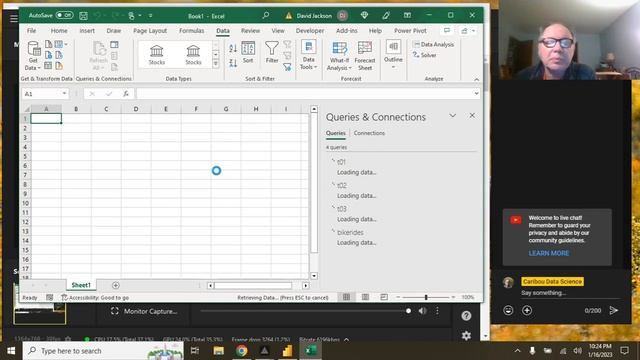The height and width of the screenshot is (360, 640).
Task: Create a Forecast Sheet
Action: pos(364,56)
